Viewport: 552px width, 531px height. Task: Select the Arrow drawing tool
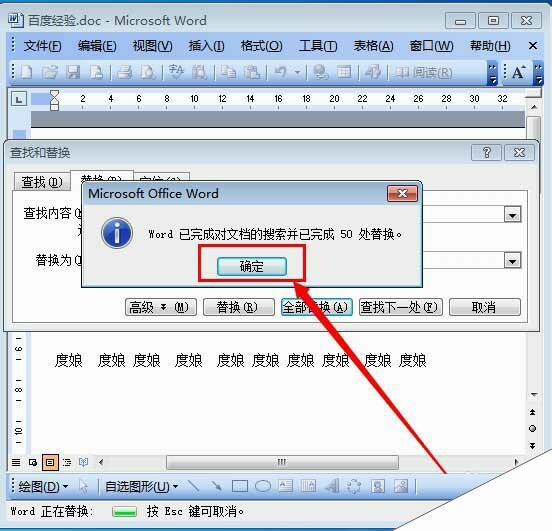pyautogui.click(x=216, y=487)
